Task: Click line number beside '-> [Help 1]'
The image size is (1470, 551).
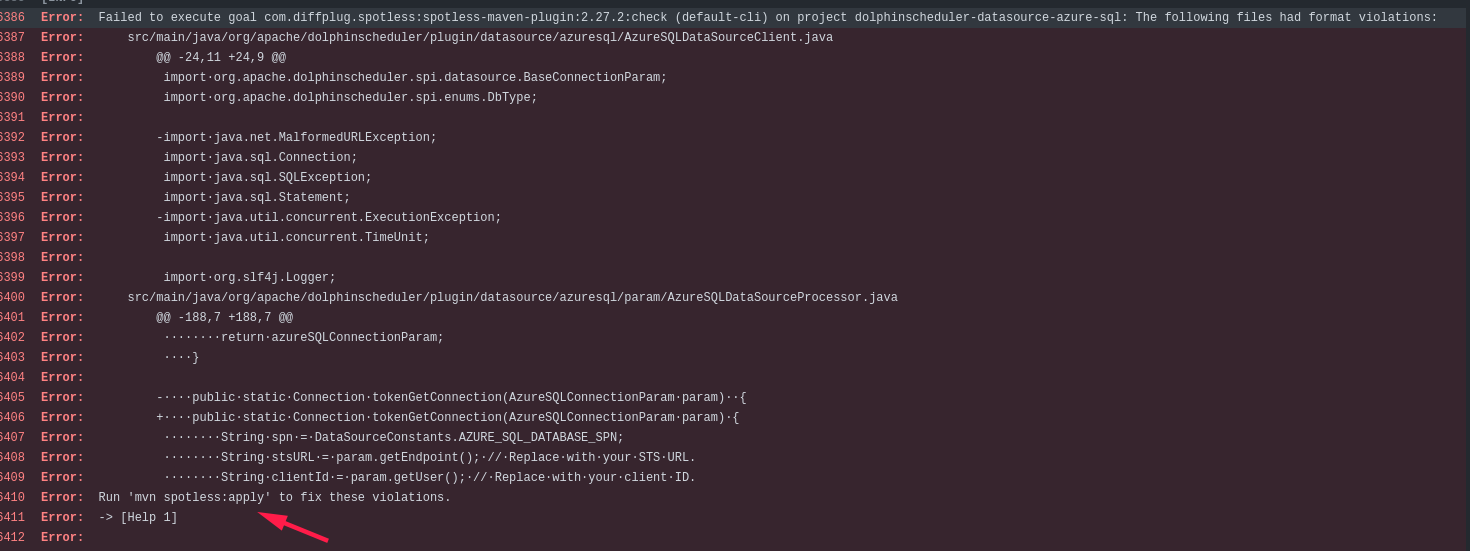Action: (x=12, y=518)
